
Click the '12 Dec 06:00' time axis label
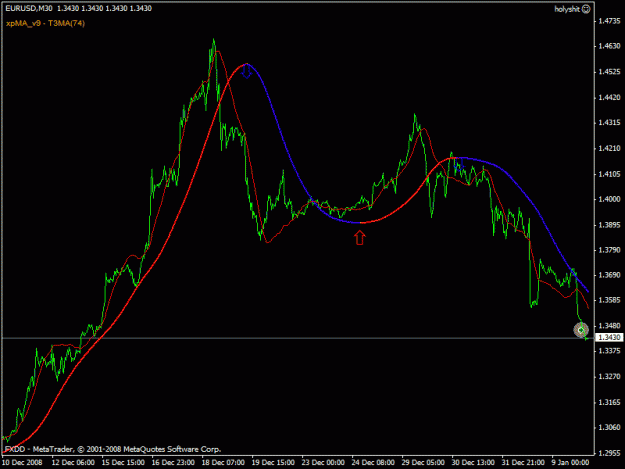[x=73, y=463]
